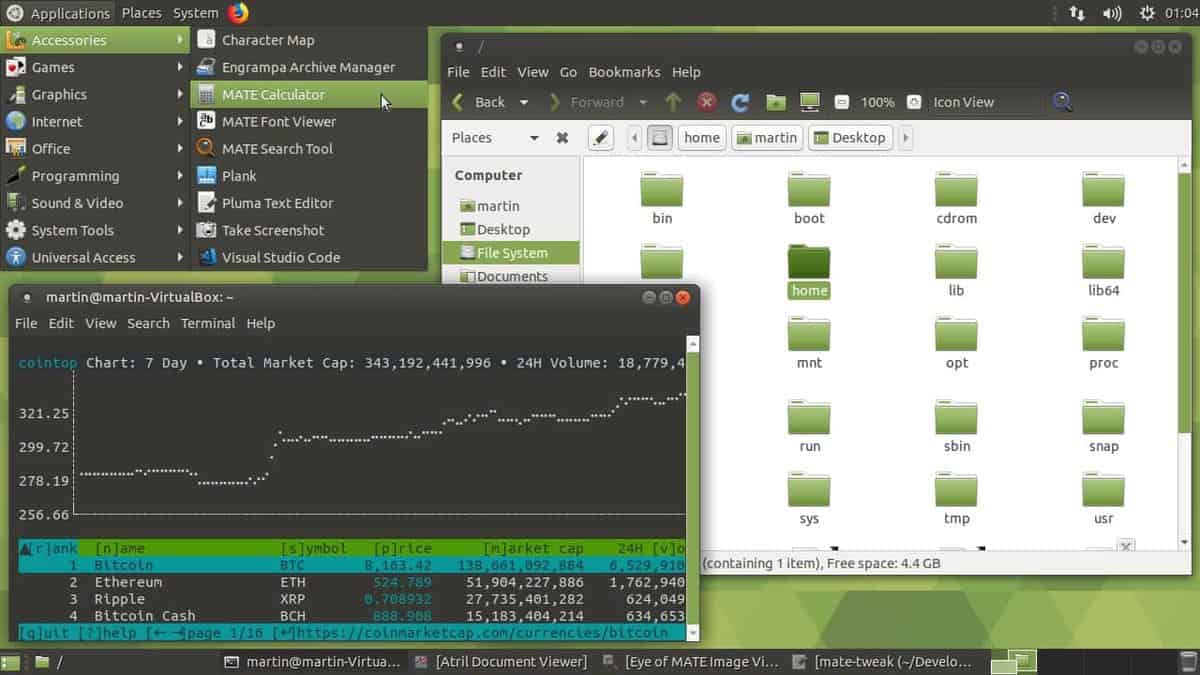Expand Forward history dropdown arrow
The width and height of the screenshot is (1200, 675).
tap(643, 102)
